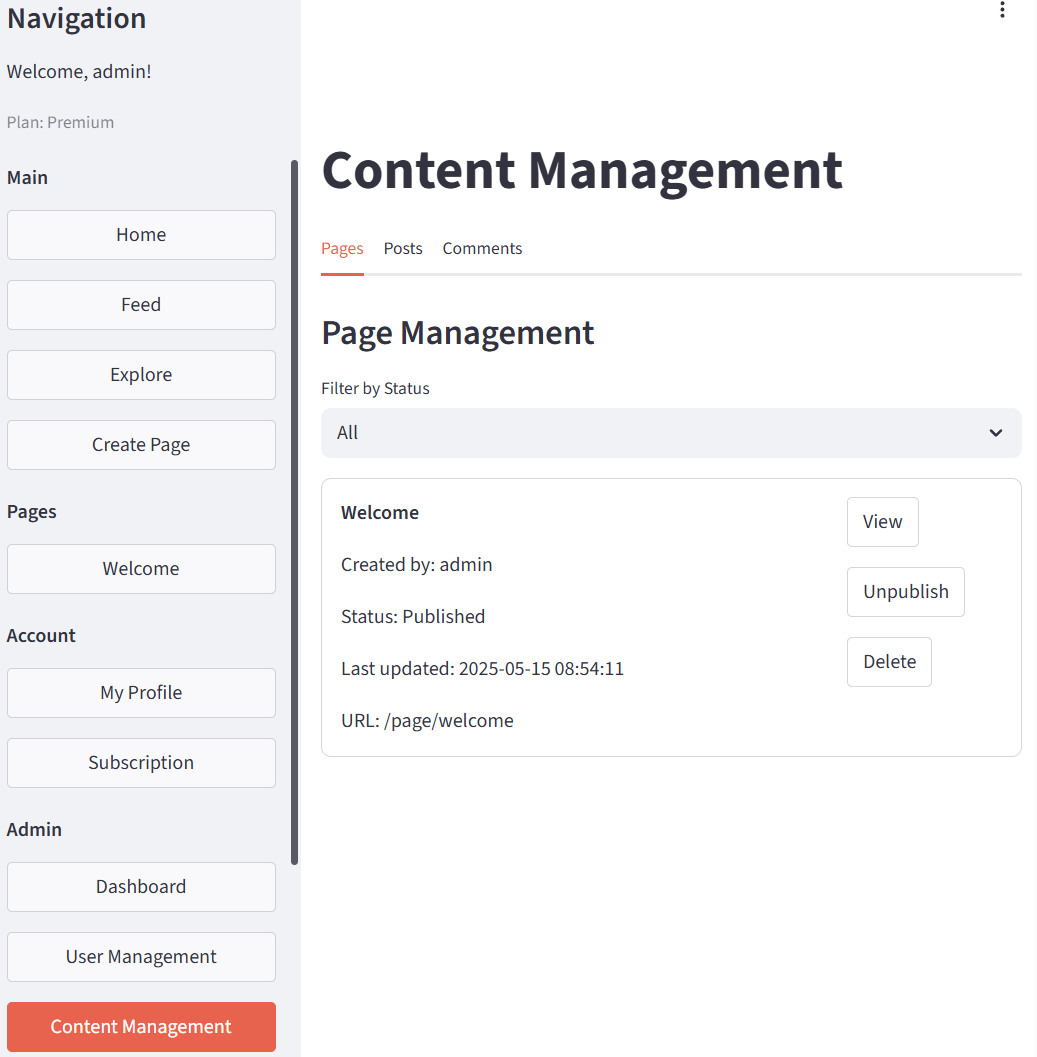Delete the Welcome page
1037x1057 pixels.
pos(889,662)
